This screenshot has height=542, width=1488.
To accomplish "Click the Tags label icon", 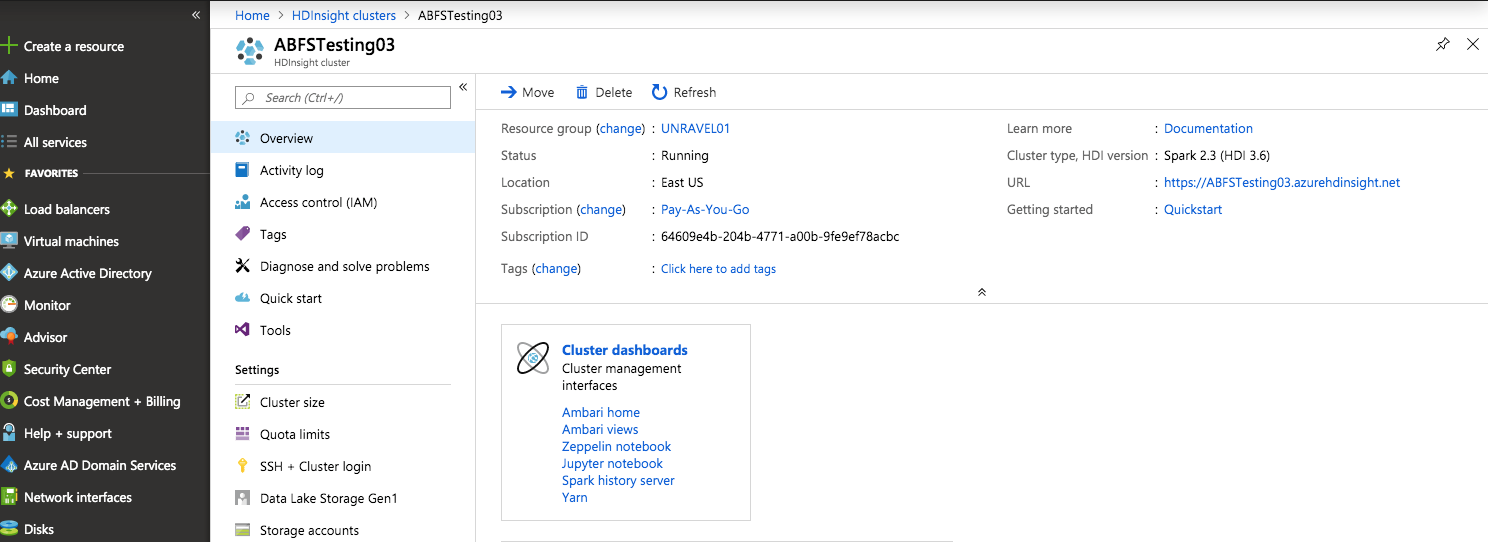I will (x=242, y=234).
